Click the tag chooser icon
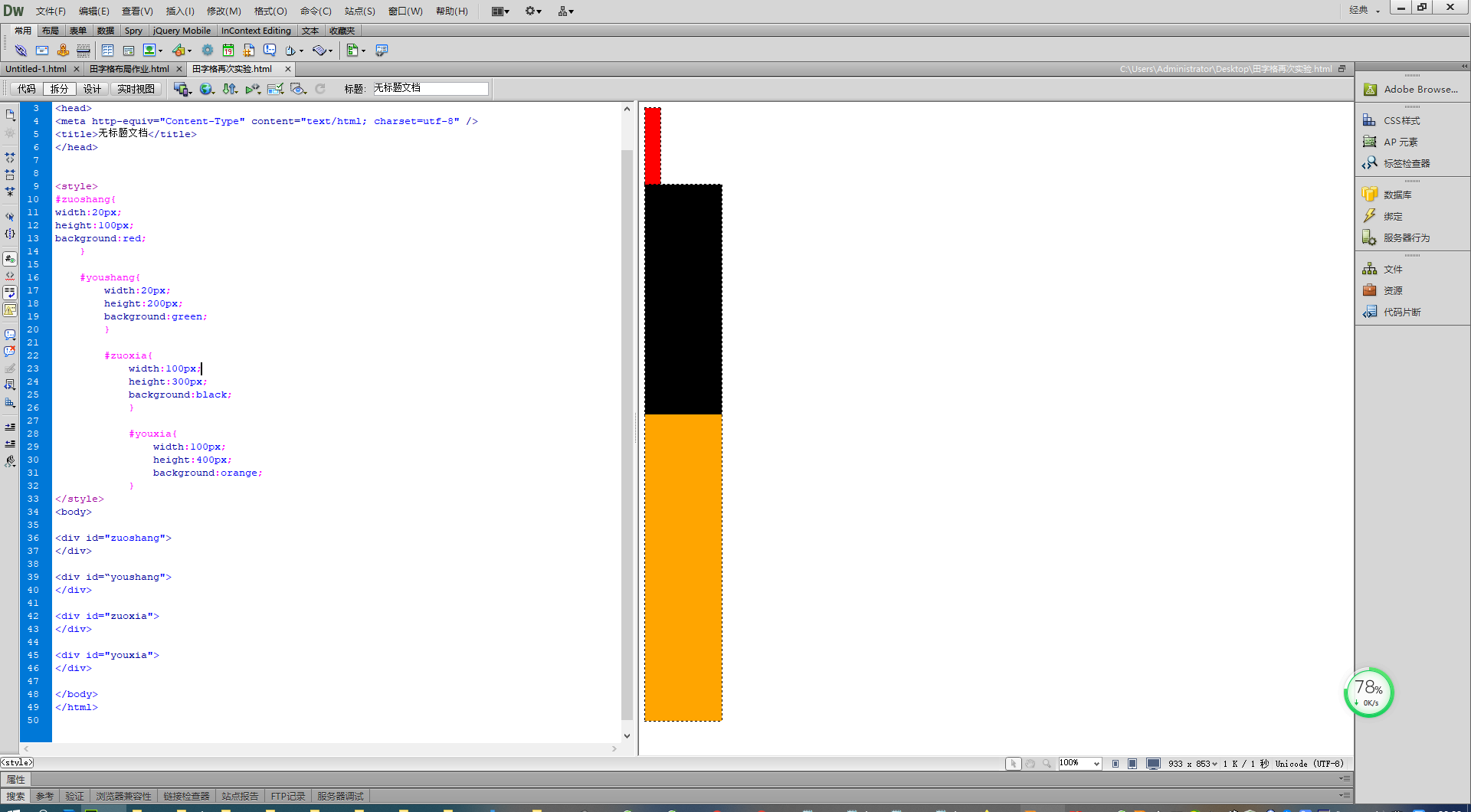1471x812 pixels. pyautogui.click(x=381, y=51)
